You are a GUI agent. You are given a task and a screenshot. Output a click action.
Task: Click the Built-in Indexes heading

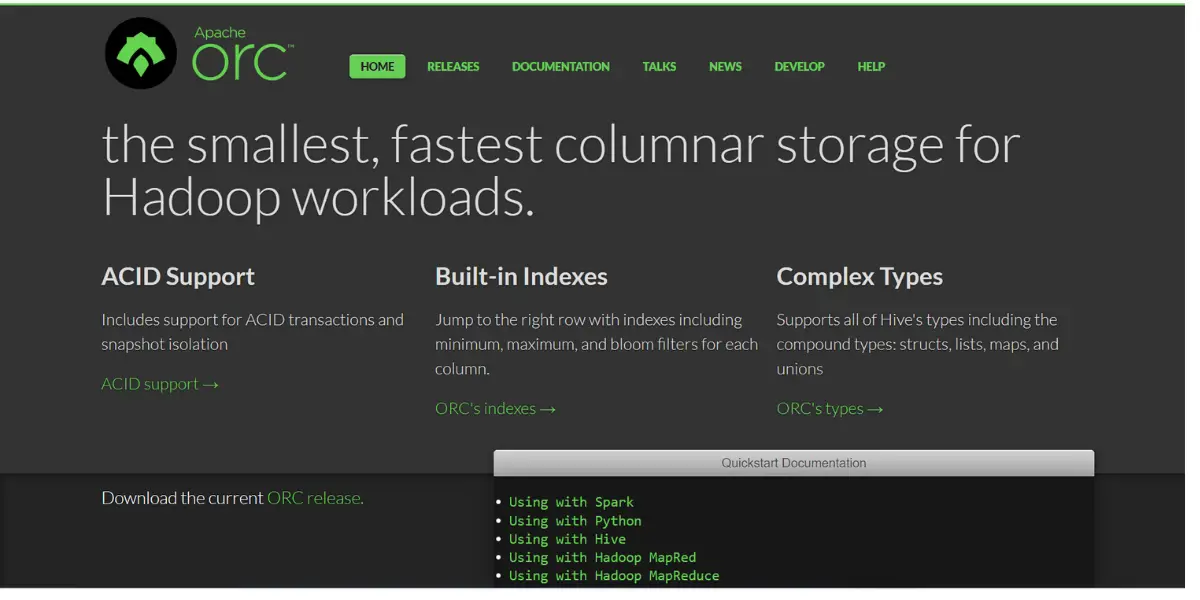(x=521, y=277)
